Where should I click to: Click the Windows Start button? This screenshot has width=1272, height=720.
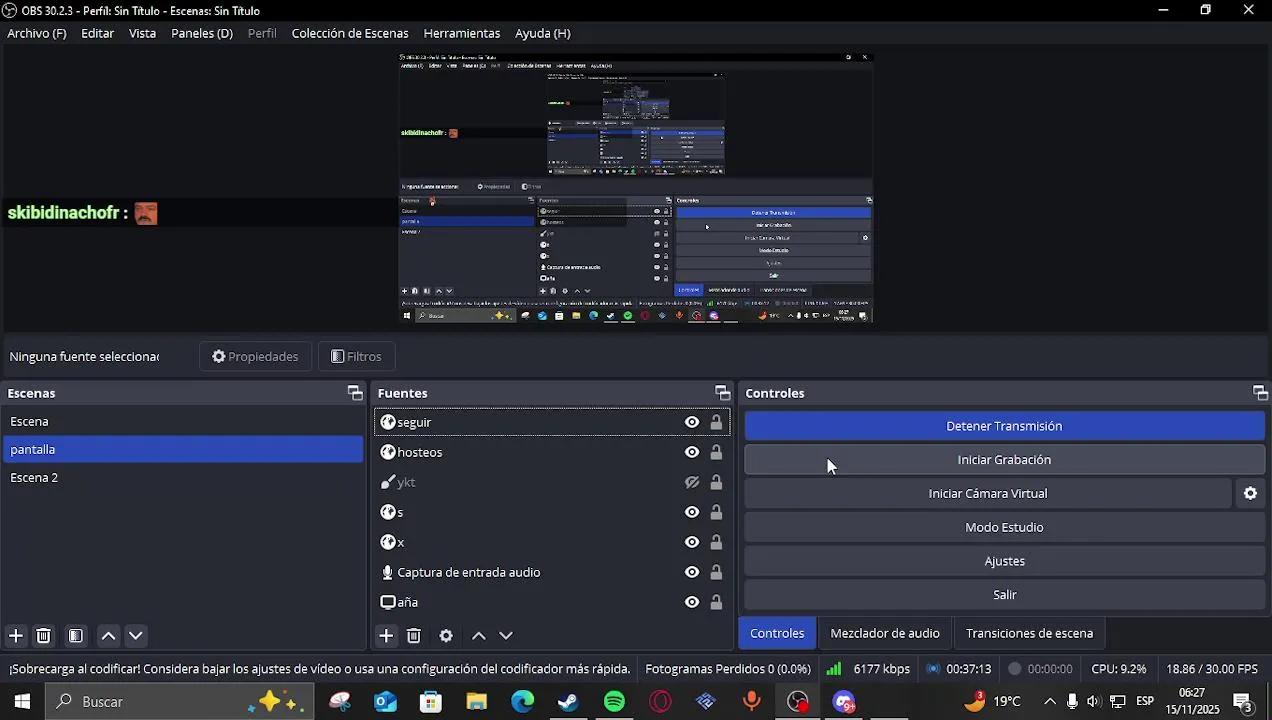click(22, 702)
